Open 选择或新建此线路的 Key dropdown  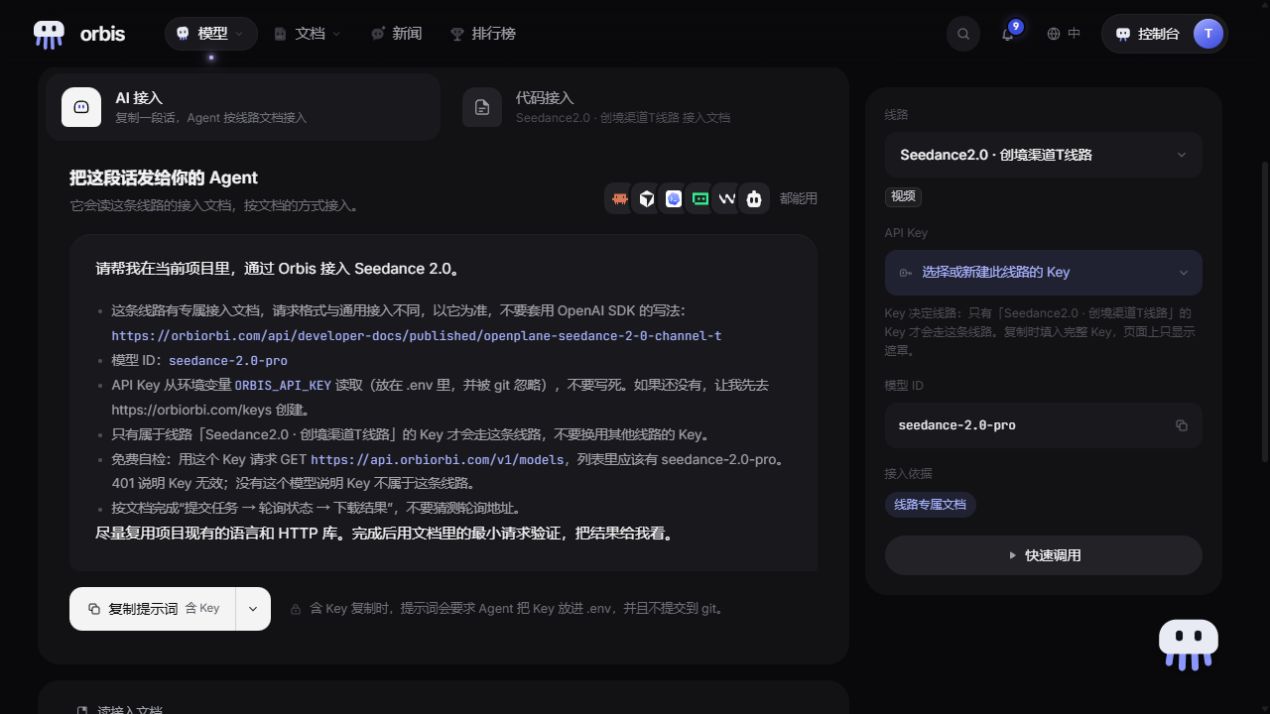point(1043,272)
